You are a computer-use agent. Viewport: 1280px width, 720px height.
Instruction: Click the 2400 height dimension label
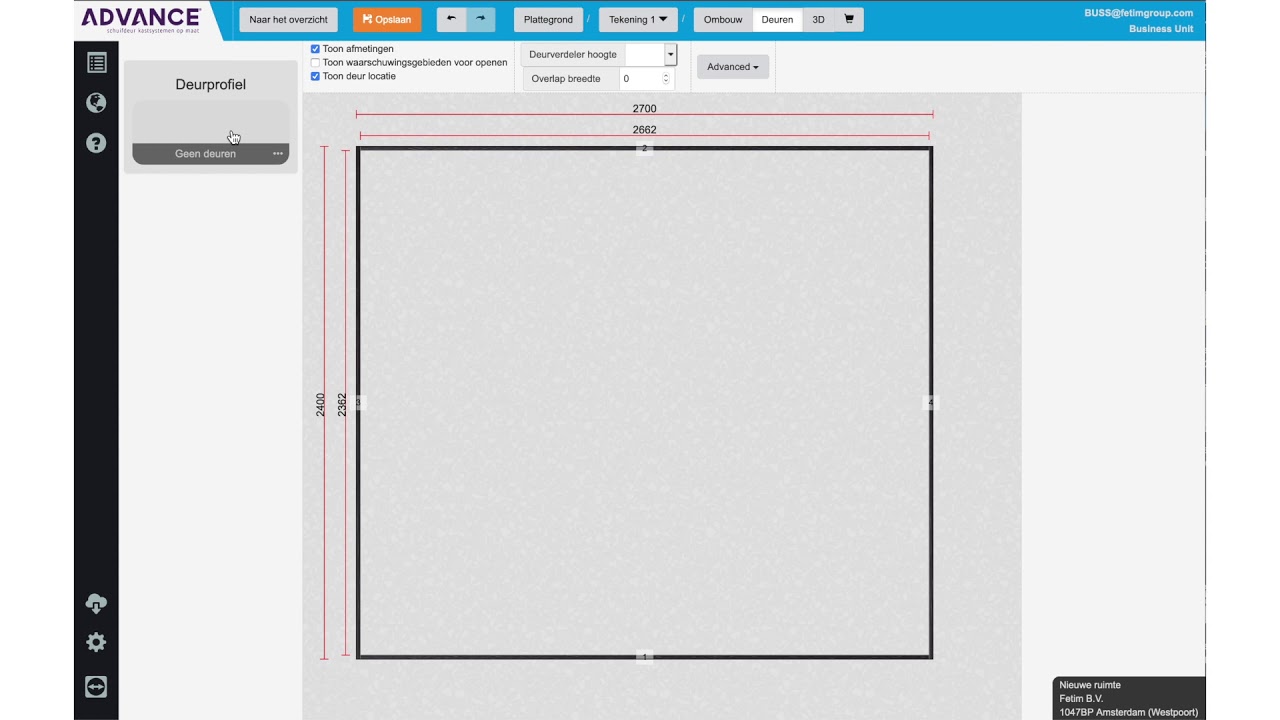click(x=321, y=404)
